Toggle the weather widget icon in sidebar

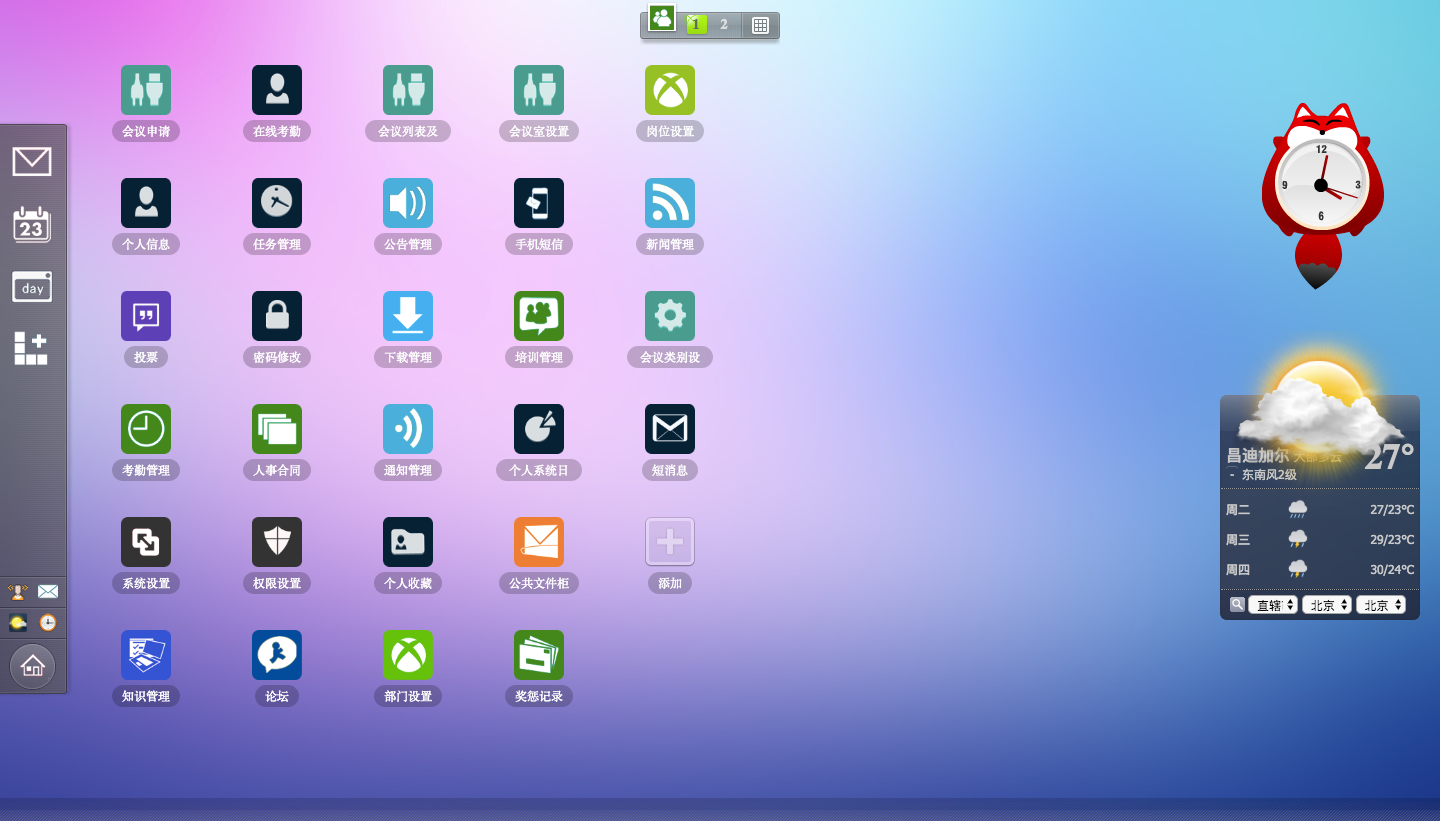click(18, 623)
